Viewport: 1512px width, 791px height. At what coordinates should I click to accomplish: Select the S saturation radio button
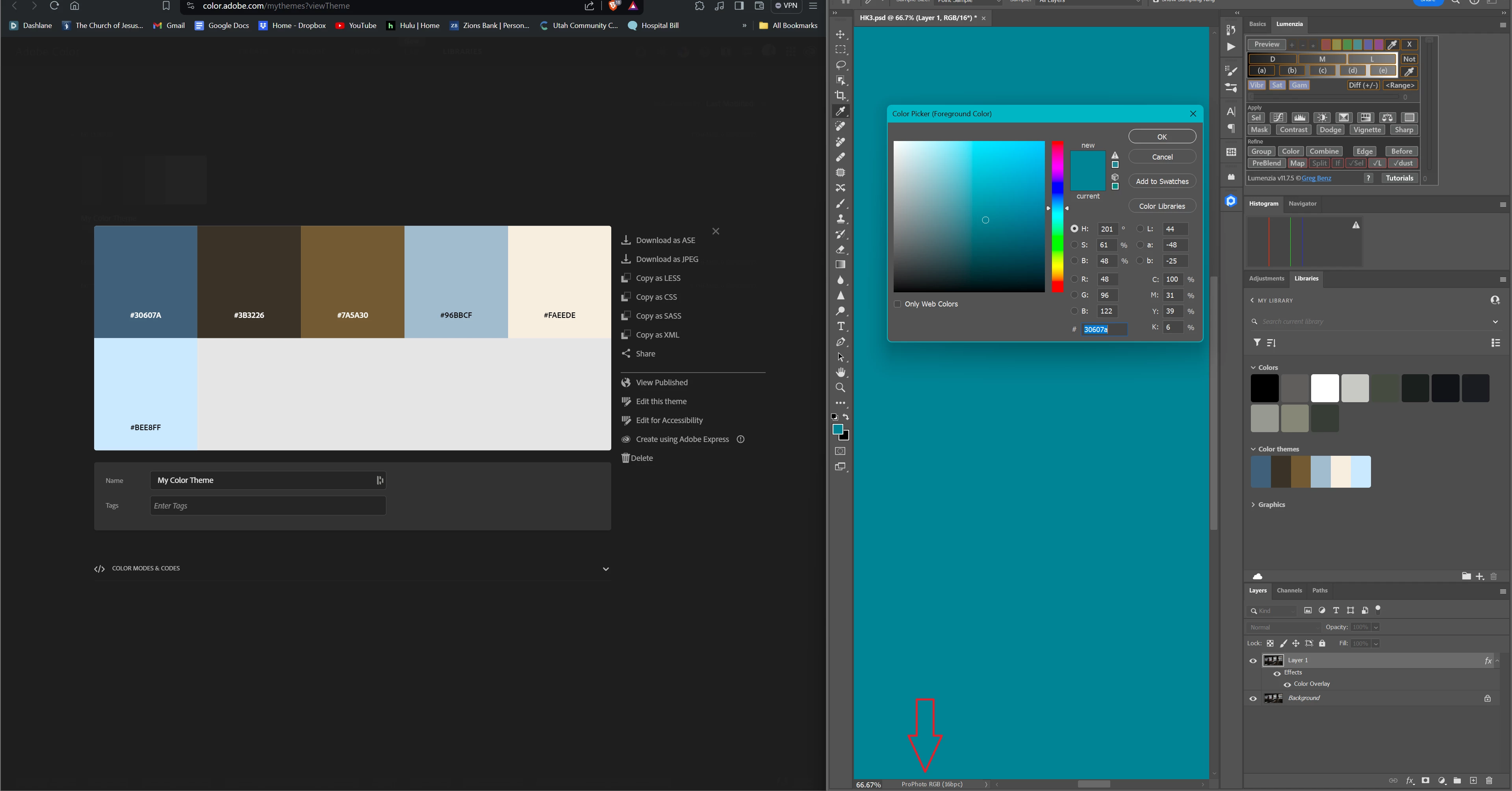click(1074, 245)
